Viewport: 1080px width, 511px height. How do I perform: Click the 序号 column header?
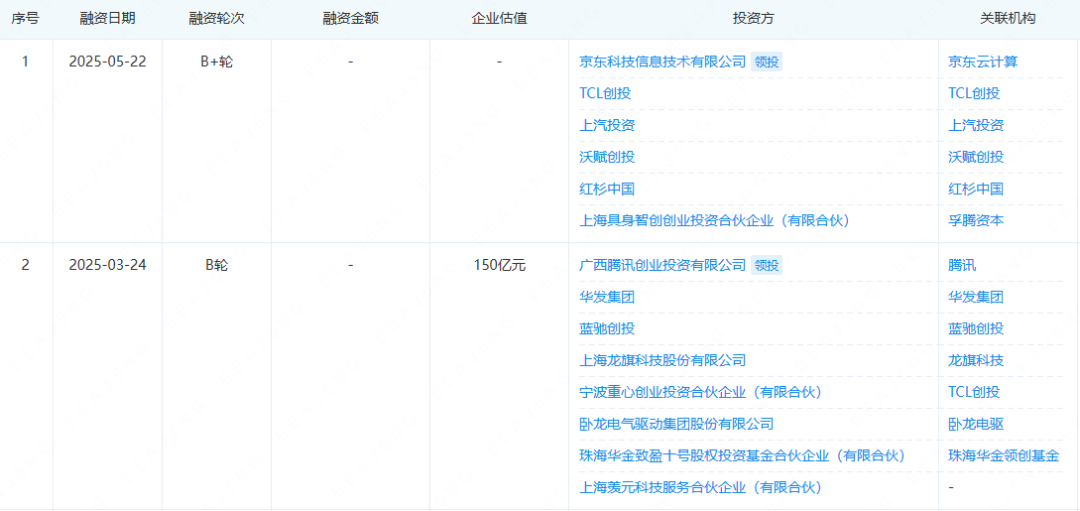25,19
